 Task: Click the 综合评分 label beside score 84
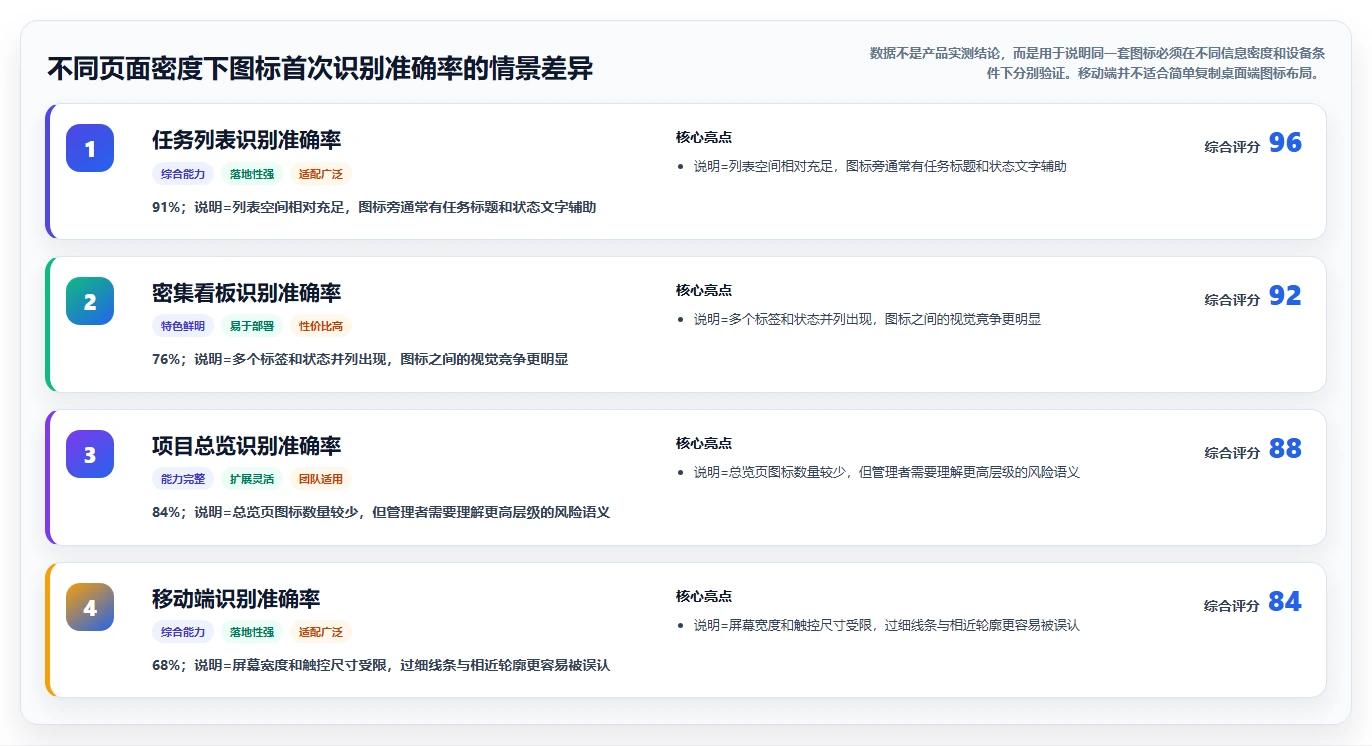(1232, 606)
